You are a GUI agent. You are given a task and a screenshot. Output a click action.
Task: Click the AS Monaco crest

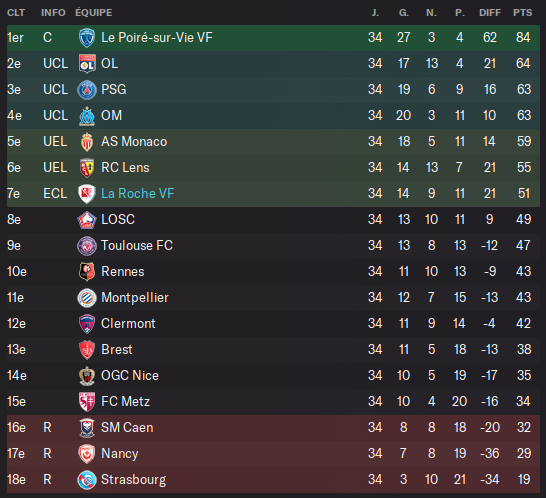pos(87,141)
